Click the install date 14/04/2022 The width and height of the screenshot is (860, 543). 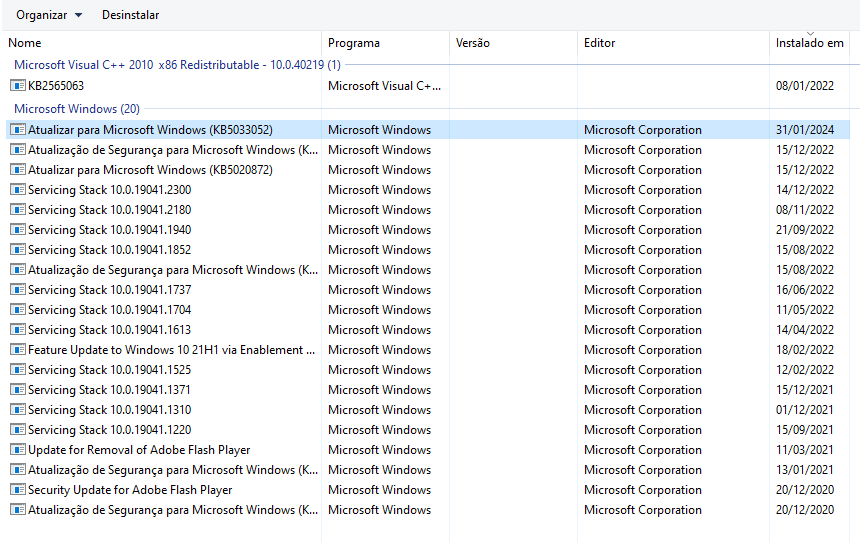(805, 330)
